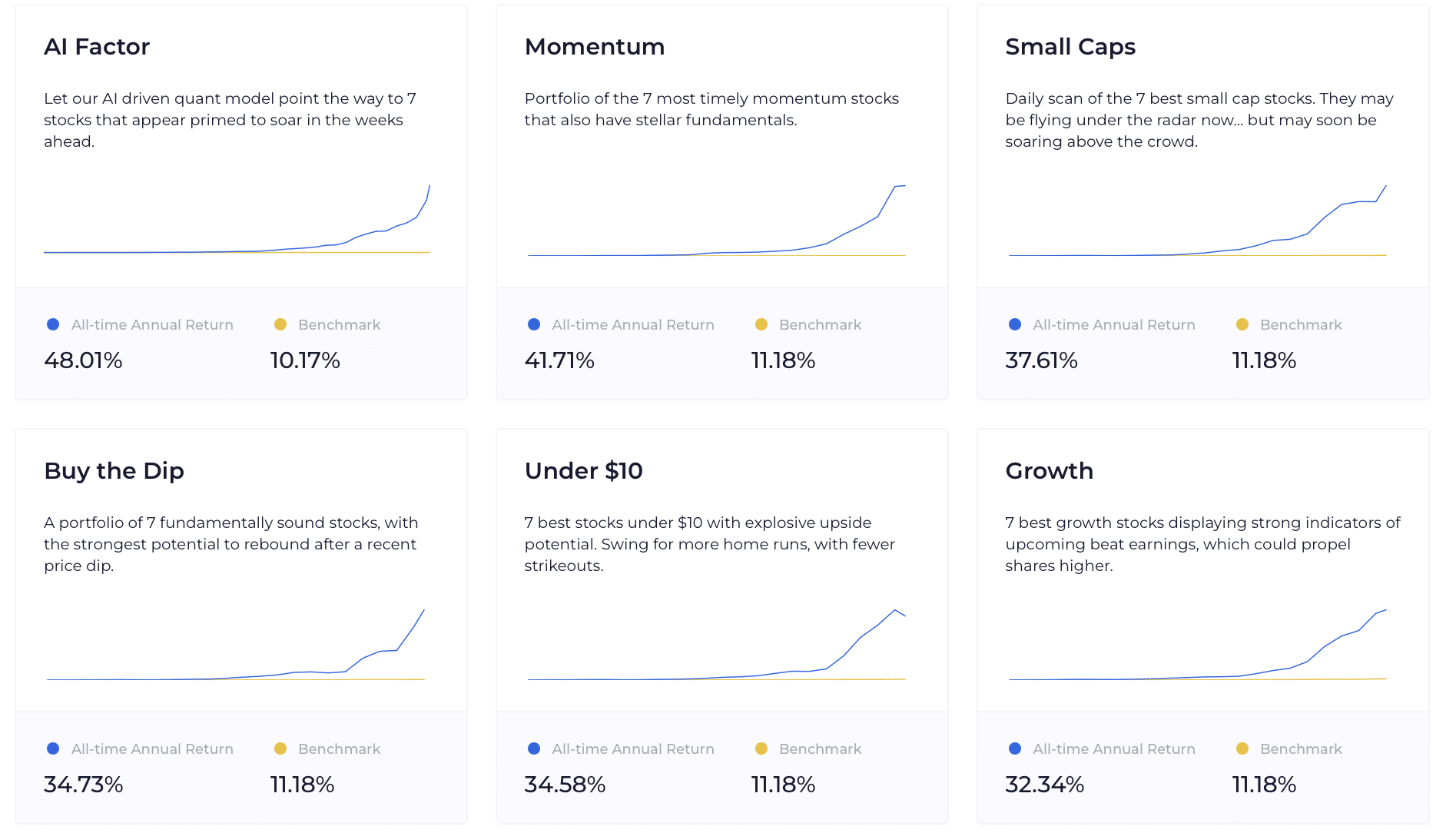Click the yellow Benchmark dot on Momentum
1456x833 pixels.
[761, 324]
